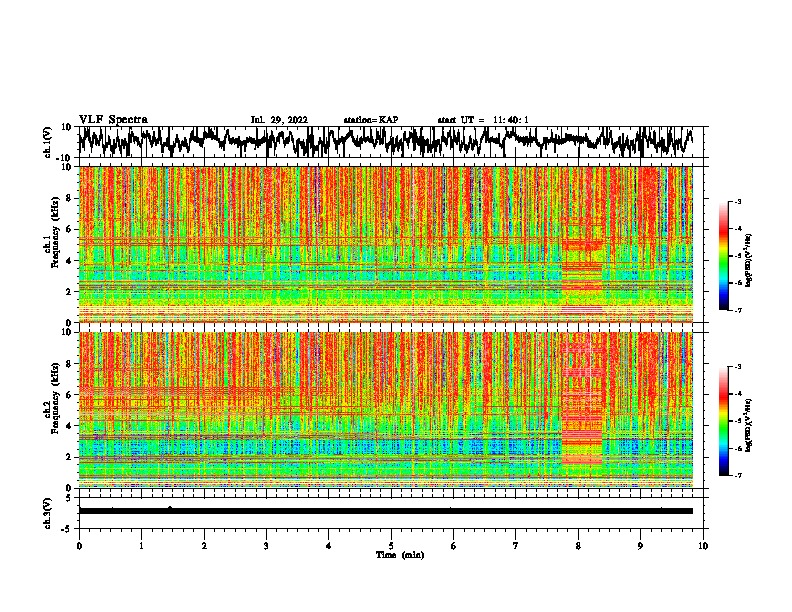Click the "VLF Spectra" plot title
Image resolution: width=792 pixels, height=612 pixels.
point(113,120)
